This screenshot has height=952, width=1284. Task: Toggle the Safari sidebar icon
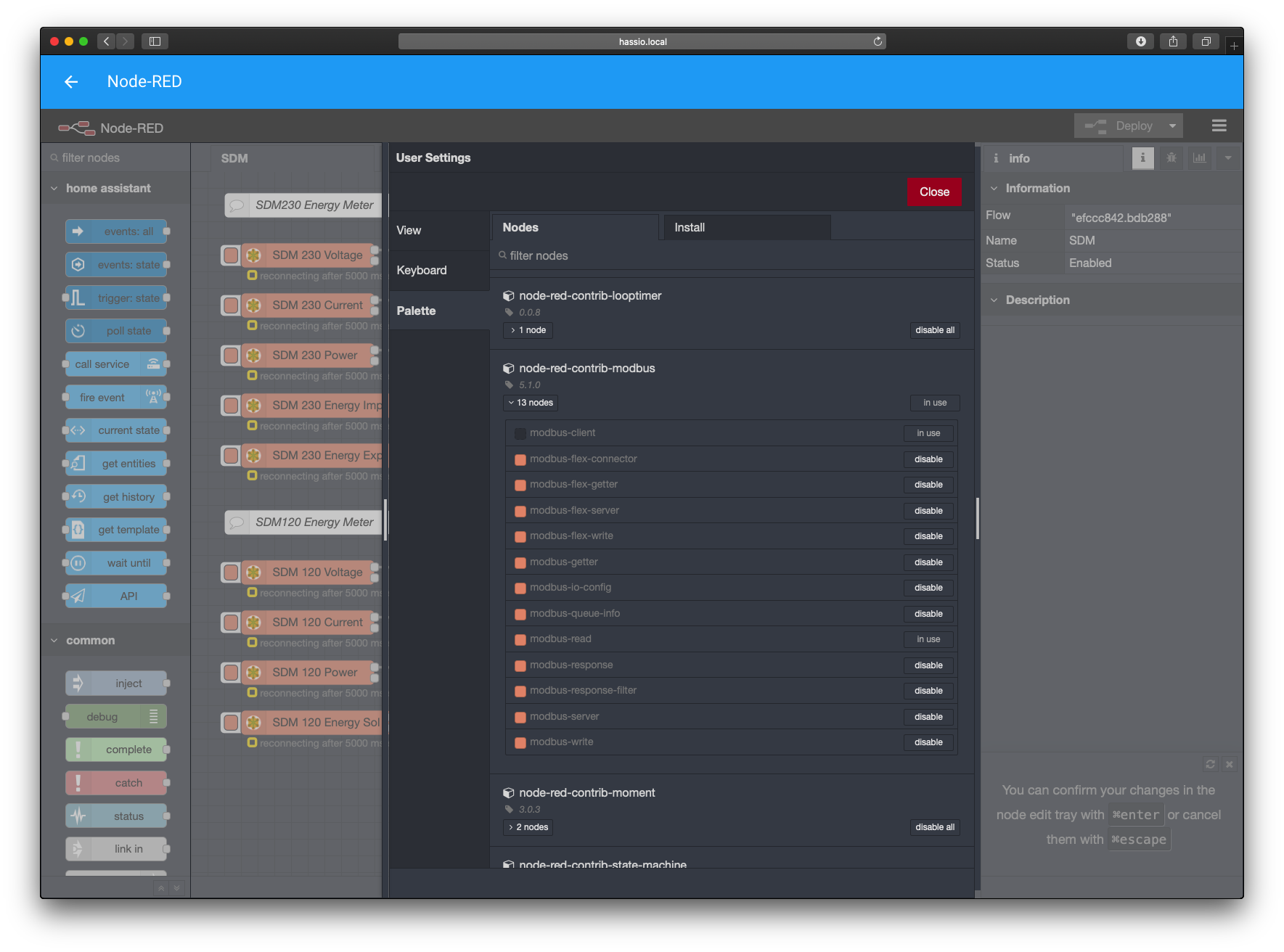pyautogui.click(x=155, y=41)
